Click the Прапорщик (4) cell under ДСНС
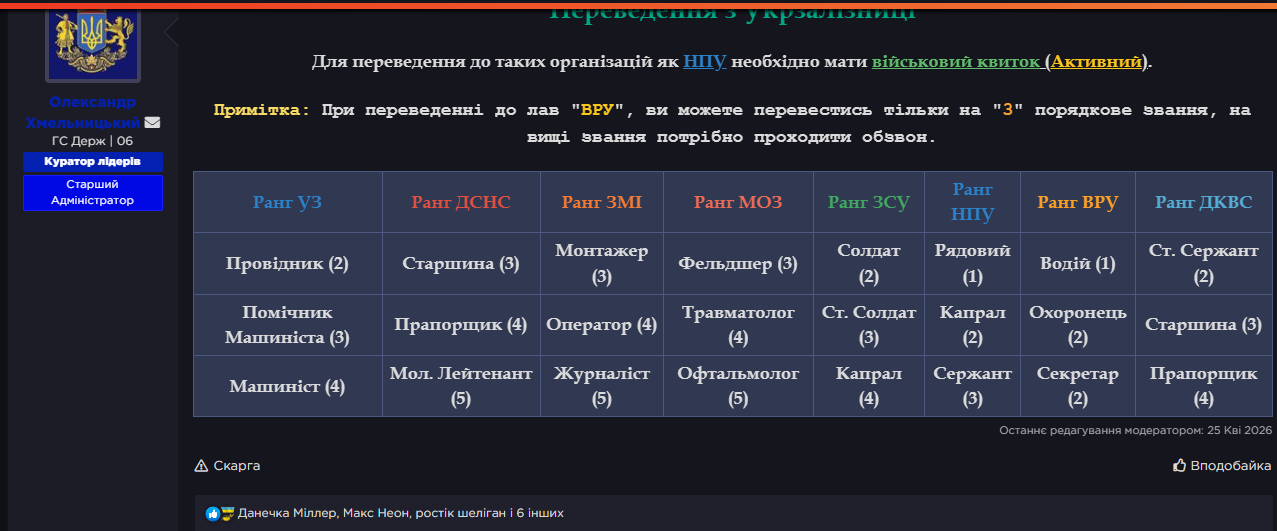The height and width of the screenshot is (531, 1277). (x=461, y=325)
